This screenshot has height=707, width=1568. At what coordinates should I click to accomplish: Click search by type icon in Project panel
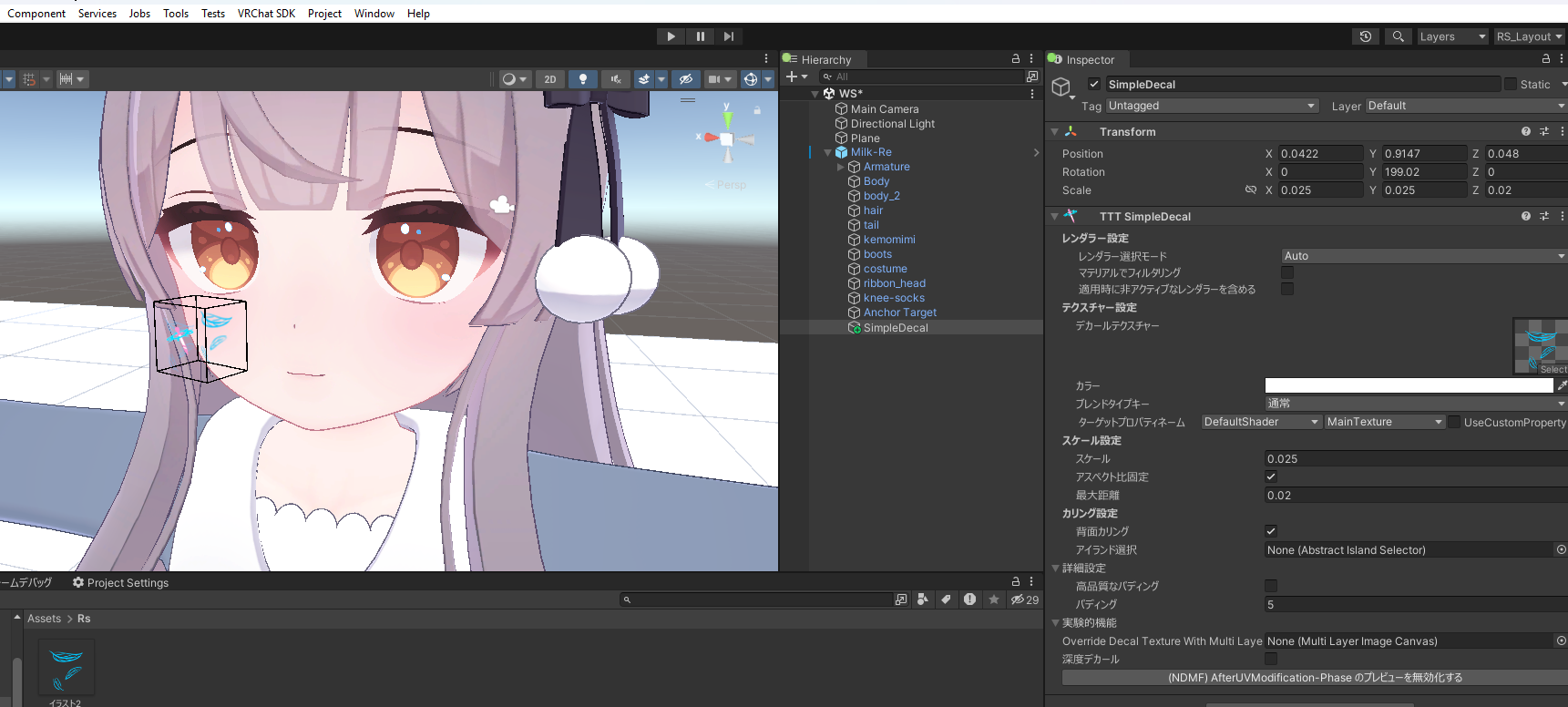tap(923, 599)
